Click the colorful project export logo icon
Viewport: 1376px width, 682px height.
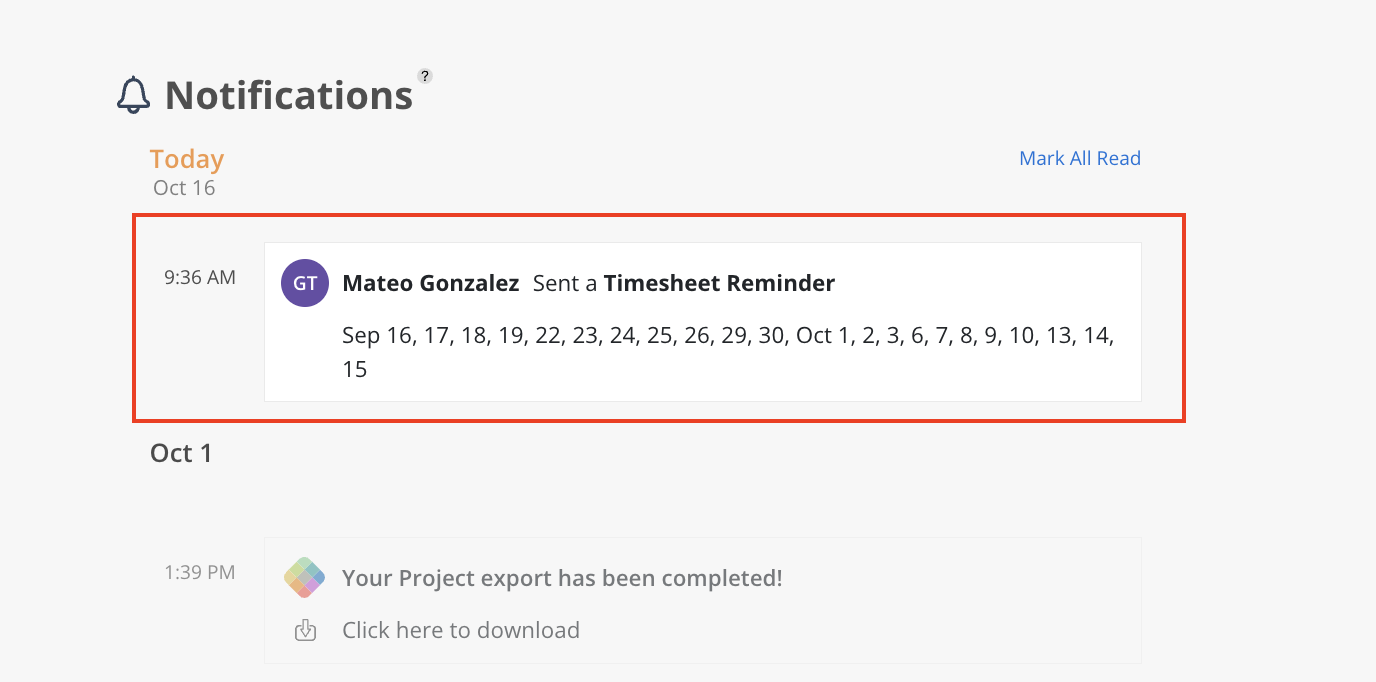305,578
